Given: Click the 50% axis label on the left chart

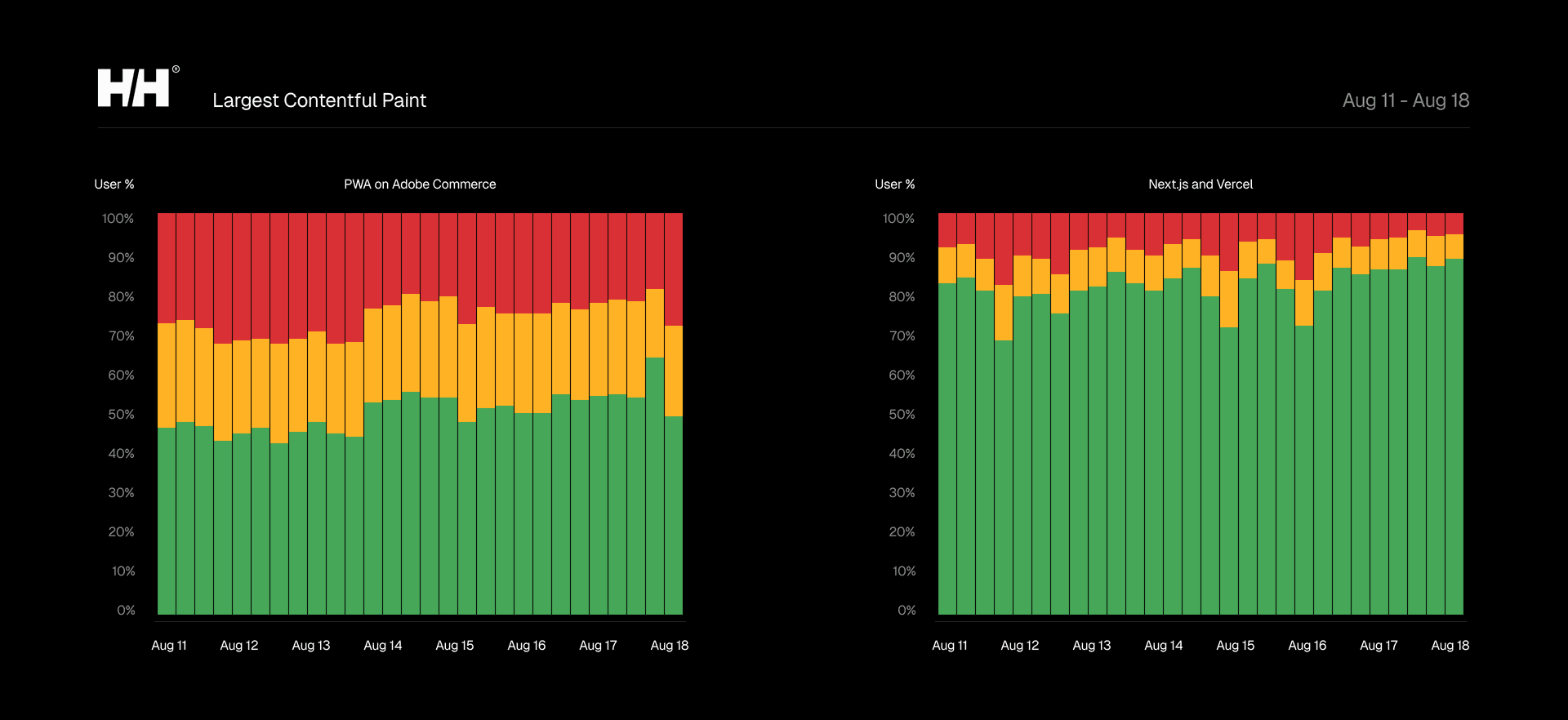Looking at the screenshot, I should tap(121, 415).
